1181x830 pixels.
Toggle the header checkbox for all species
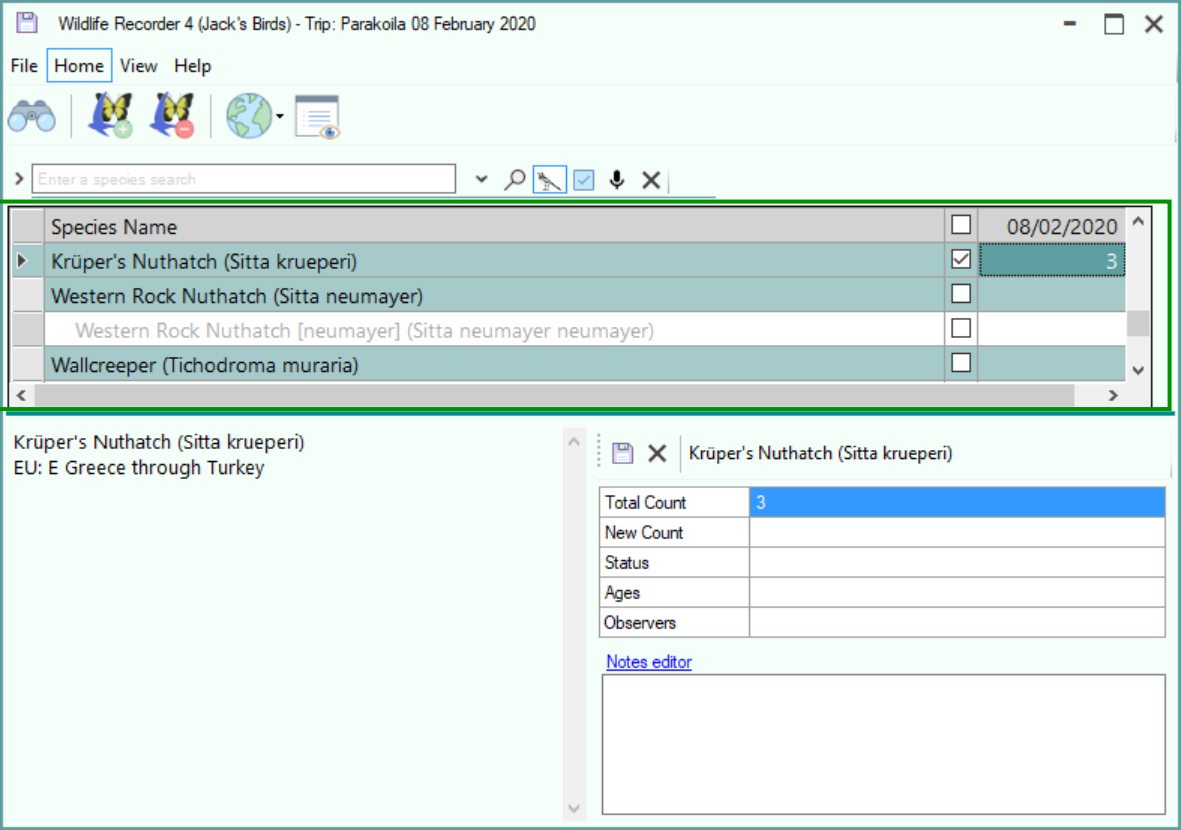coord(961,224)
